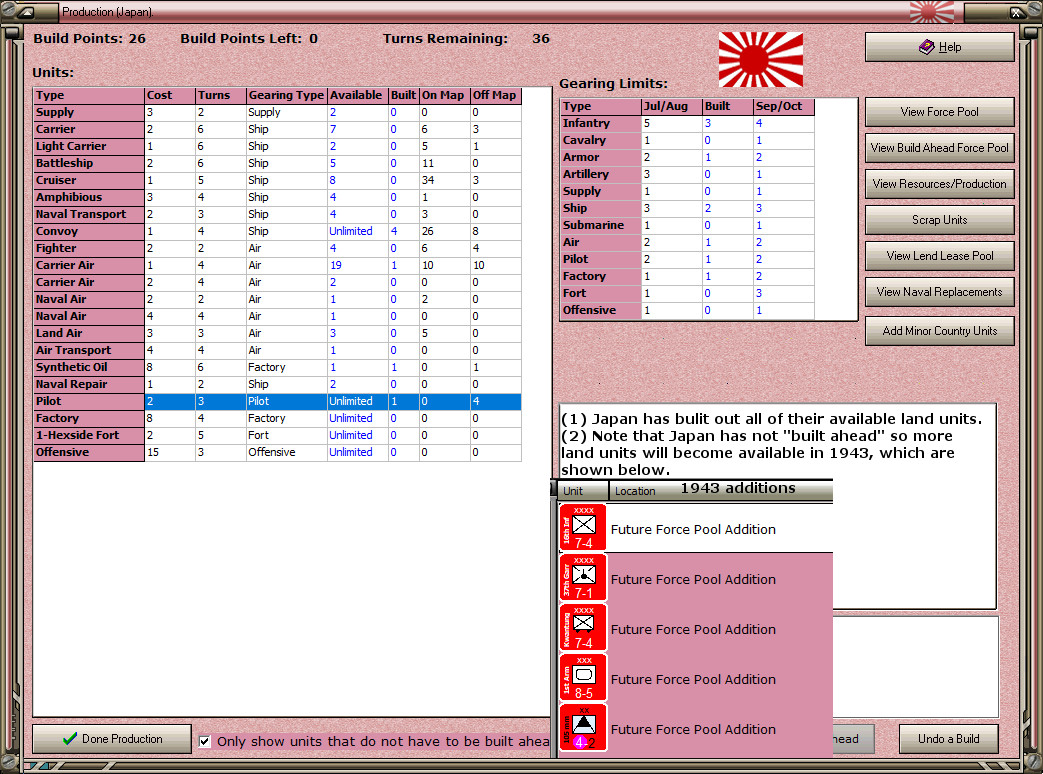This screenshot has height=774, width=1043.
Task: Click the purple book Help icon
Action: coord(927,47)
